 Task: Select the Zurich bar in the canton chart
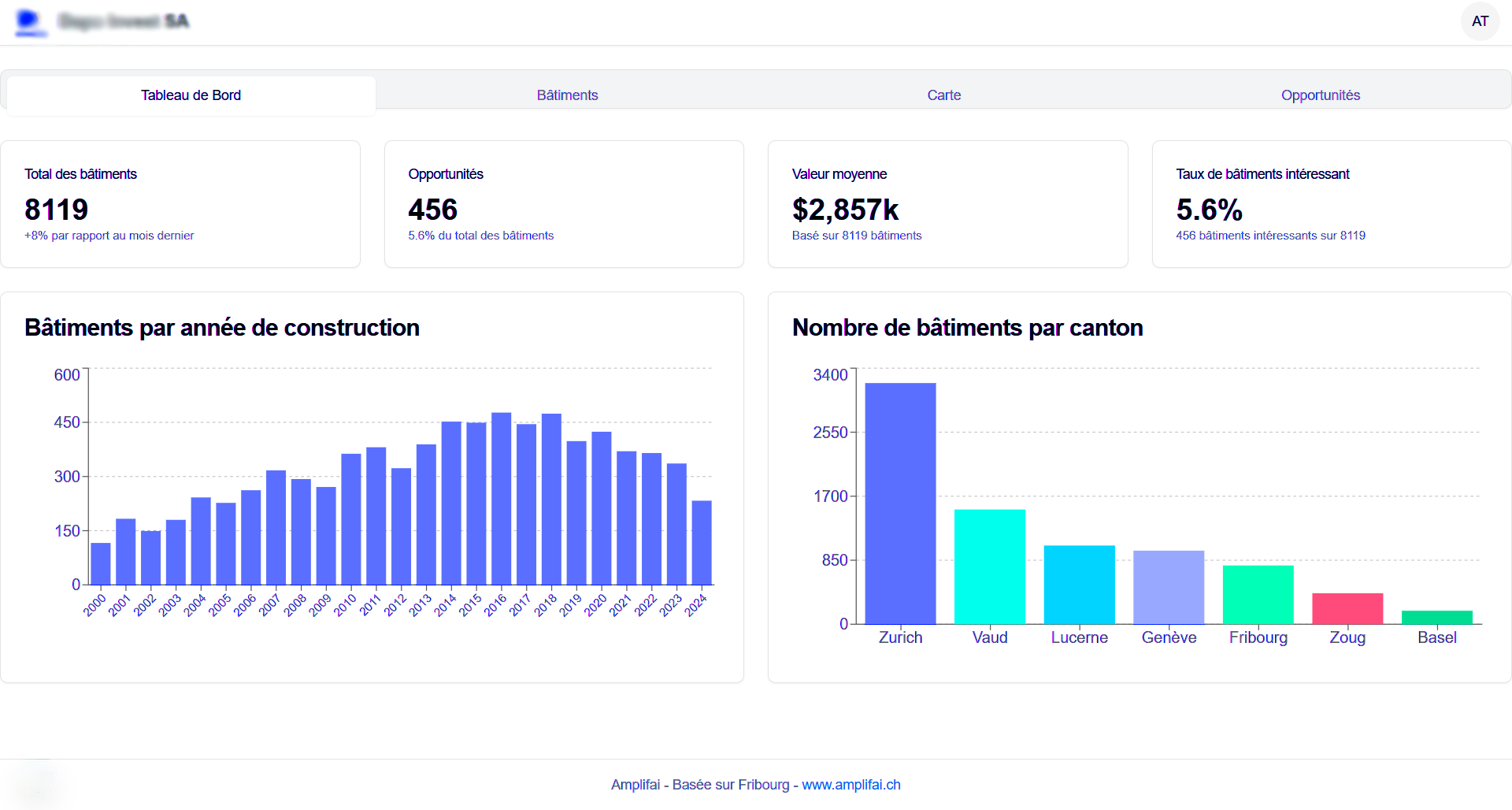click(900, 504)
